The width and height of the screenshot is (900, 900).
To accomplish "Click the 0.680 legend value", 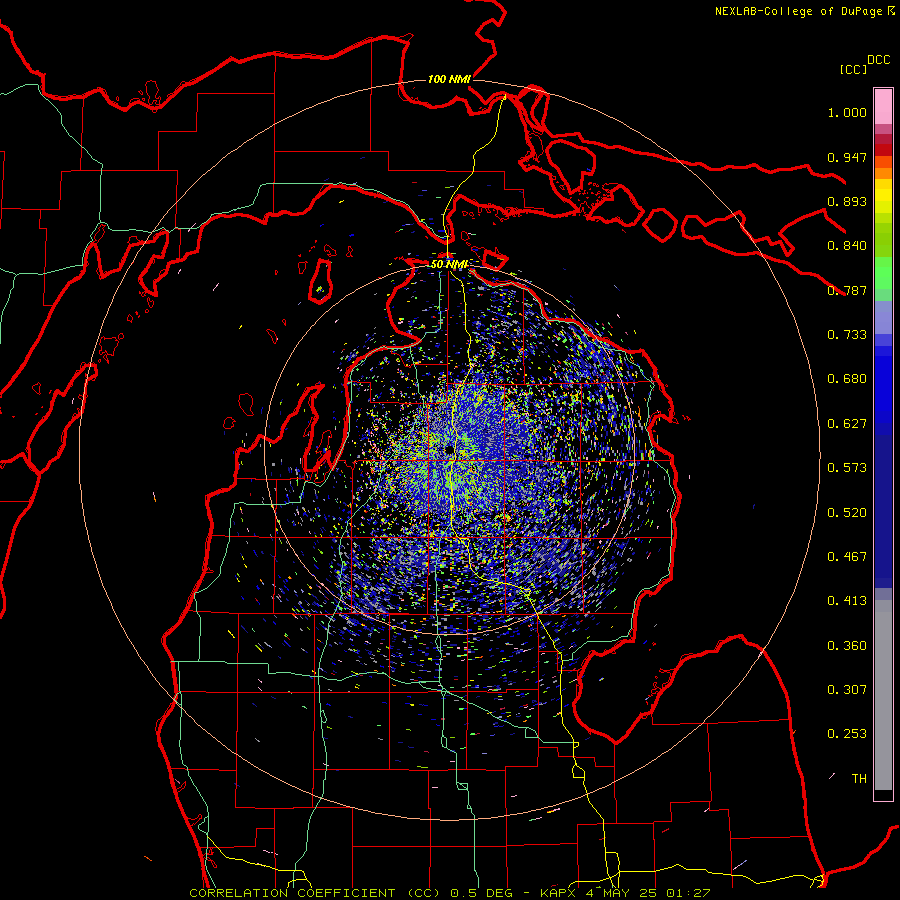I will (x=847, y=379).
